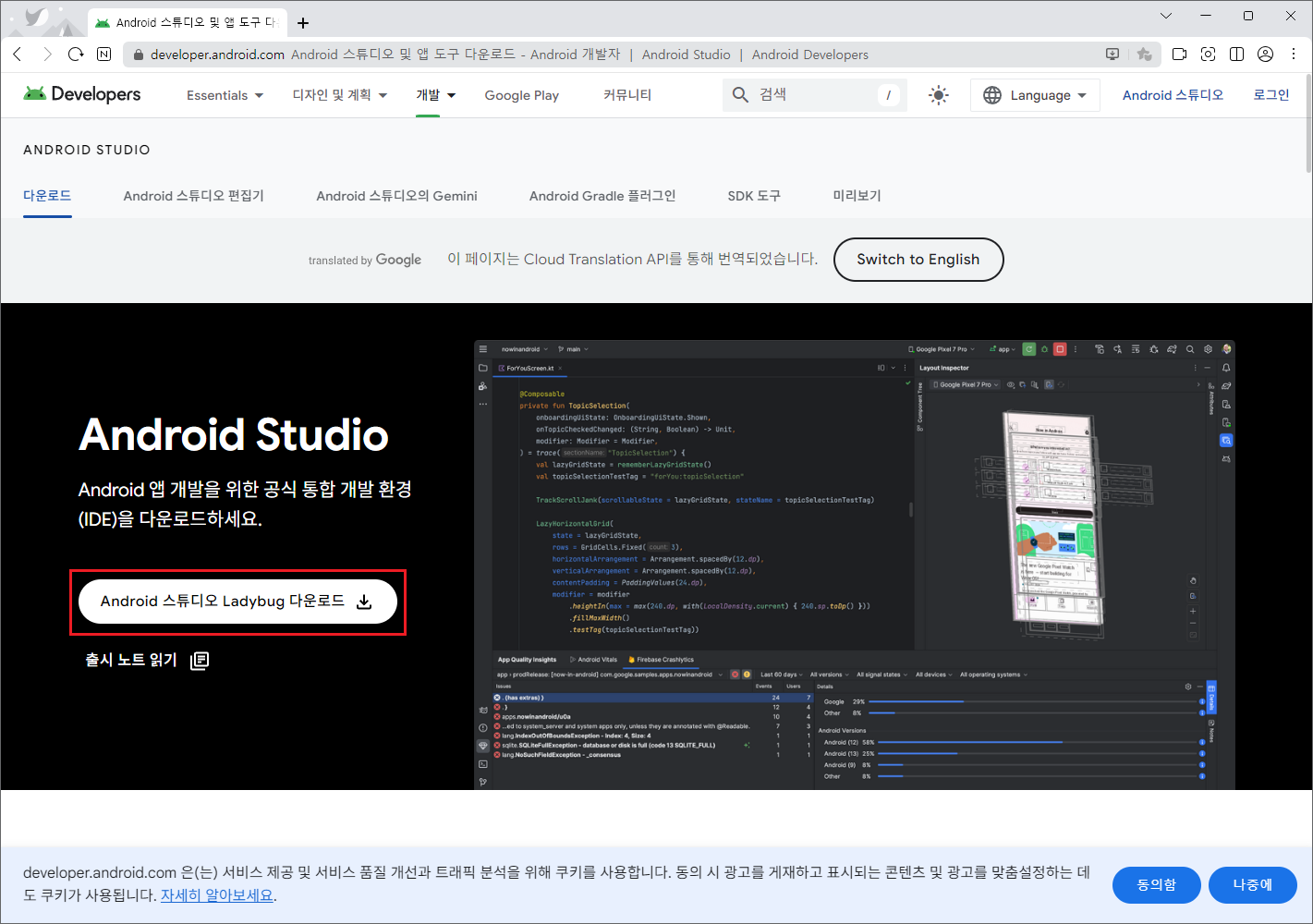Click the globe icon in Language selector

(992, 95)
